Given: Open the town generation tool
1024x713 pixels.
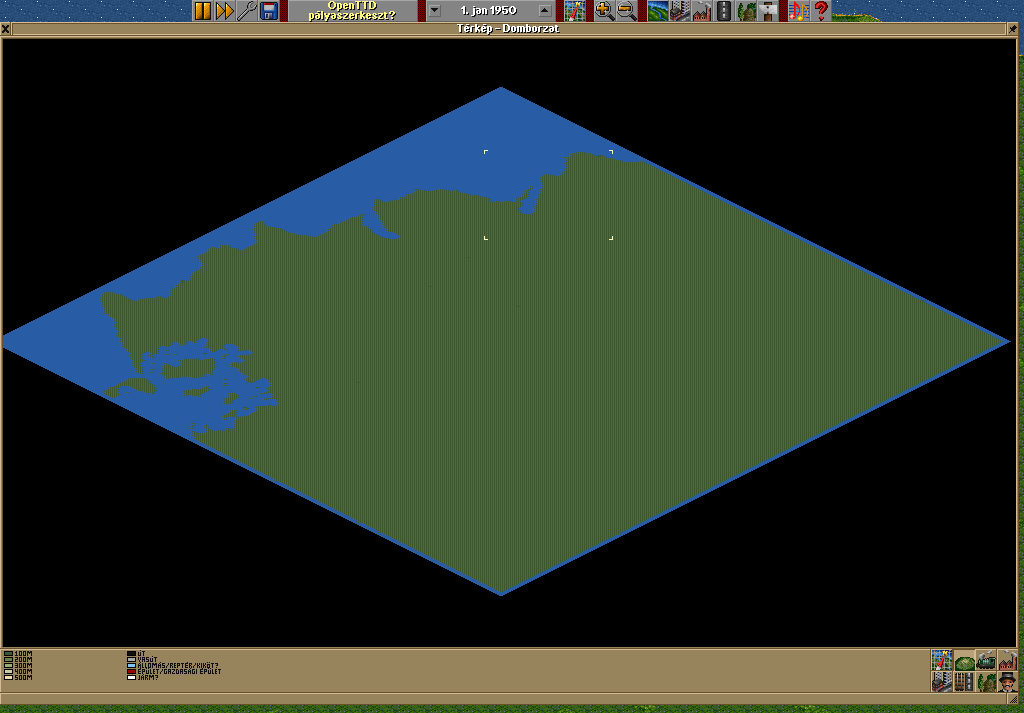Looking at the screenshot, I should (x=680, y=10).
